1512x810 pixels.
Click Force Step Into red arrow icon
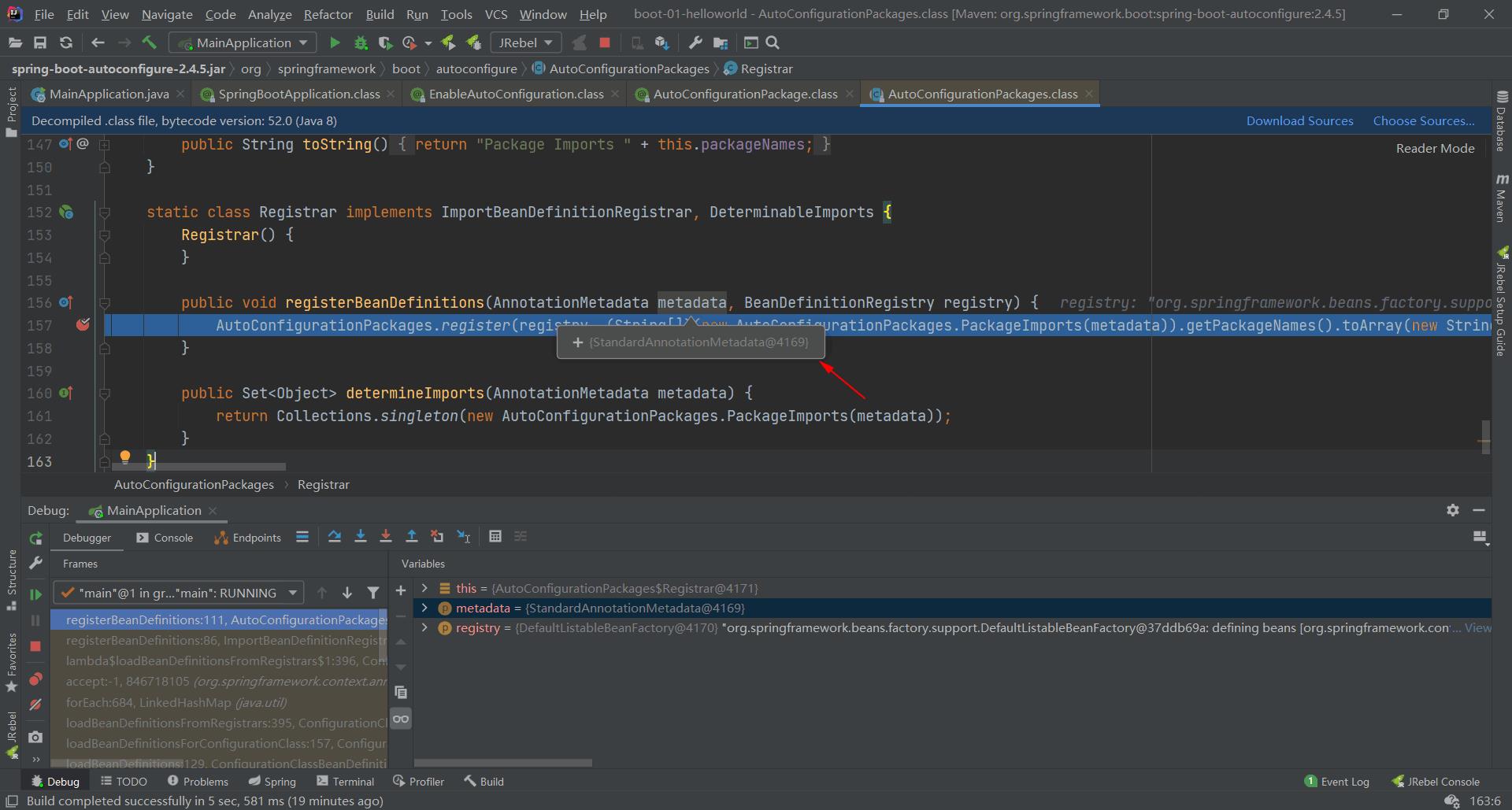pyautogui.click(x=386, y=536)
